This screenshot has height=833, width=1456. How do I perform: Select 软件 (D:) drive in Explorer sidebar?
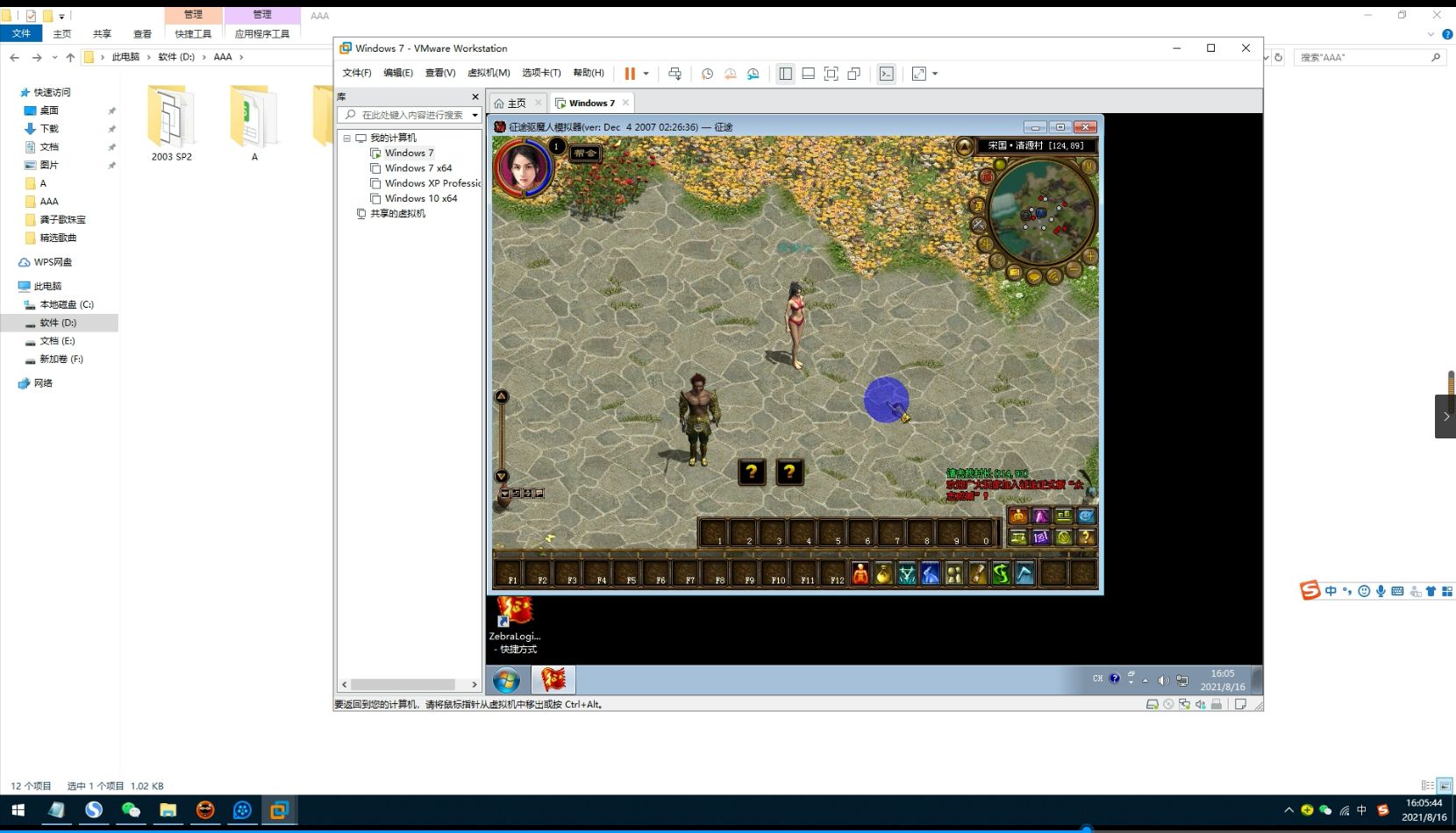click(59, 323)
